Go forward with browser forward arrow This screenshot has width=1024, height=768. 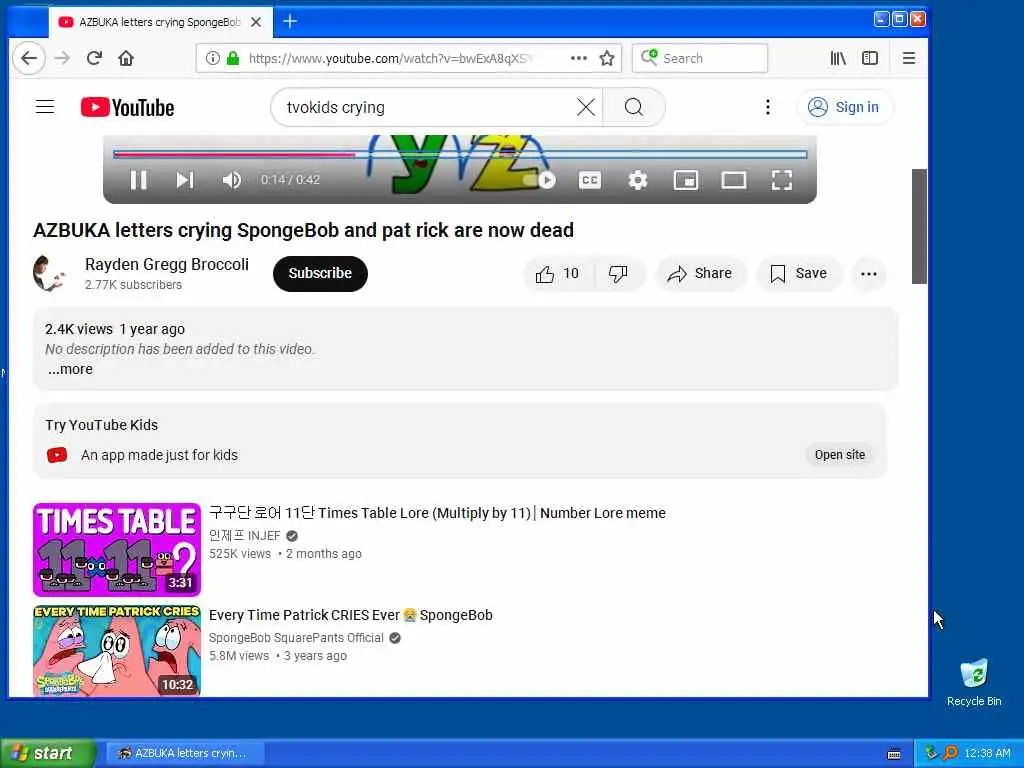click(62, 58)
